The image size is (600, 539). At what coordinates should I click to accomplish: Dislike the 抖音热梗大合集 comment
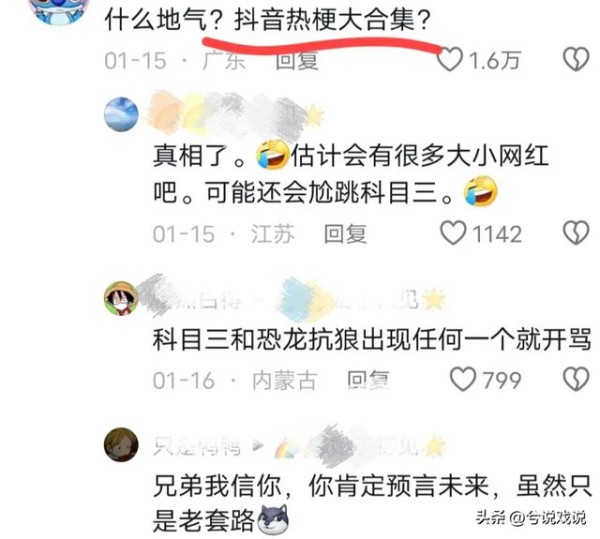click(x=576, y=59)
